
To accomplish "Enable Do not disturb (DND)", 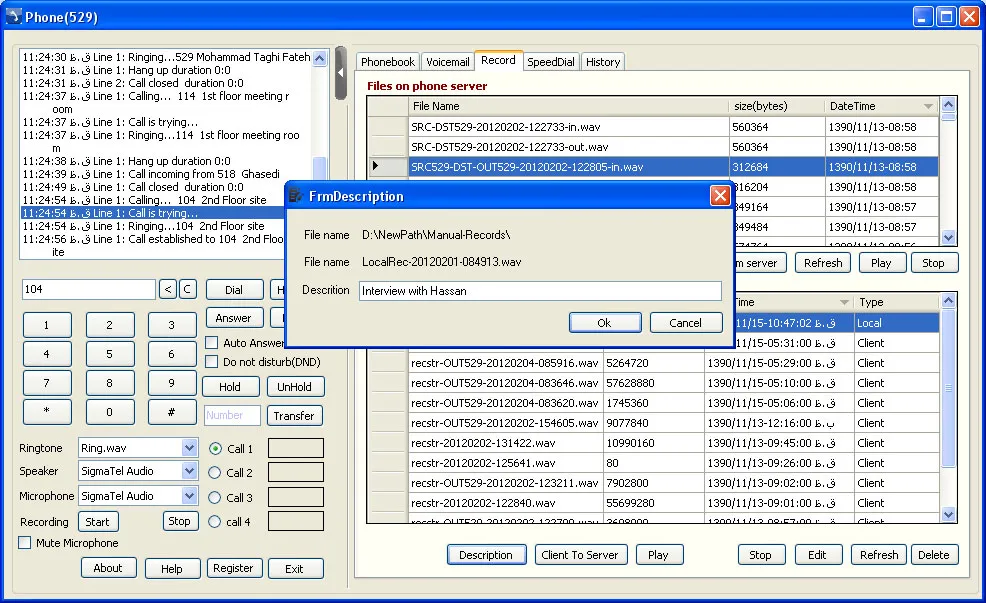I will coord(212,362).
